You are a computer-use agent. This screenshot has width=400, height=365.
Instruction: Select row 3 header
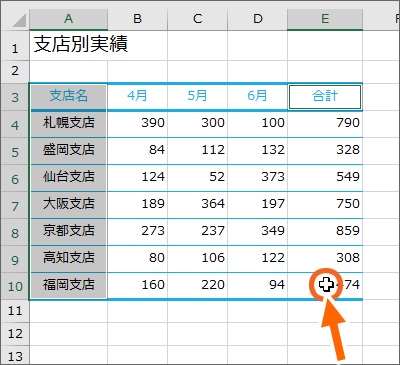[15, 97]
